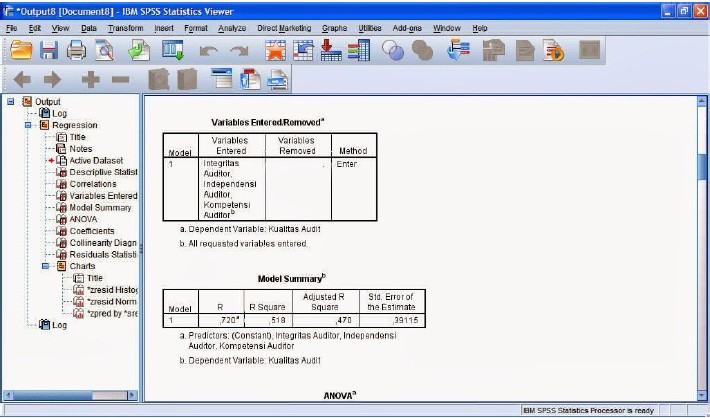Select Coefficients in the outline pane
Image resolution: width=710 pixels, height=418 pixels.
pos(91,231)
